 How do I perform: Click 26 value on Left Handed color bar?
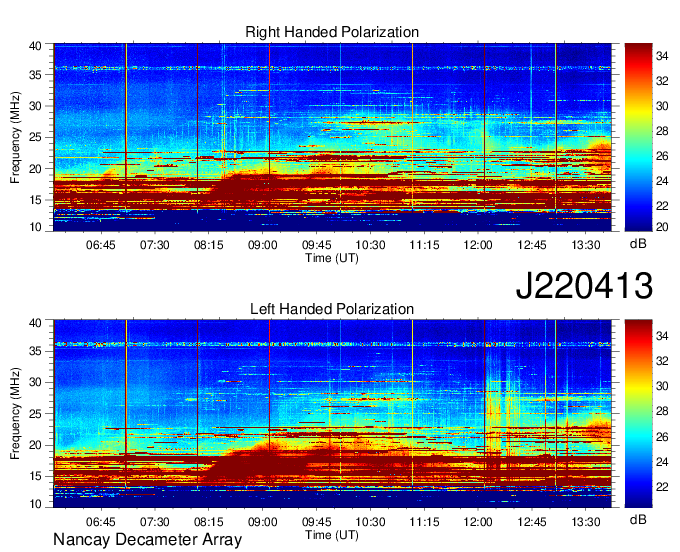point(662,437)
